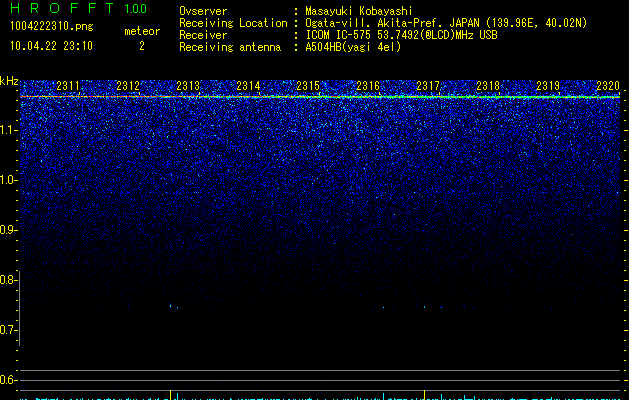Click the 2320 time marker
The image size is (629, 400).
[x=608, y=86]
